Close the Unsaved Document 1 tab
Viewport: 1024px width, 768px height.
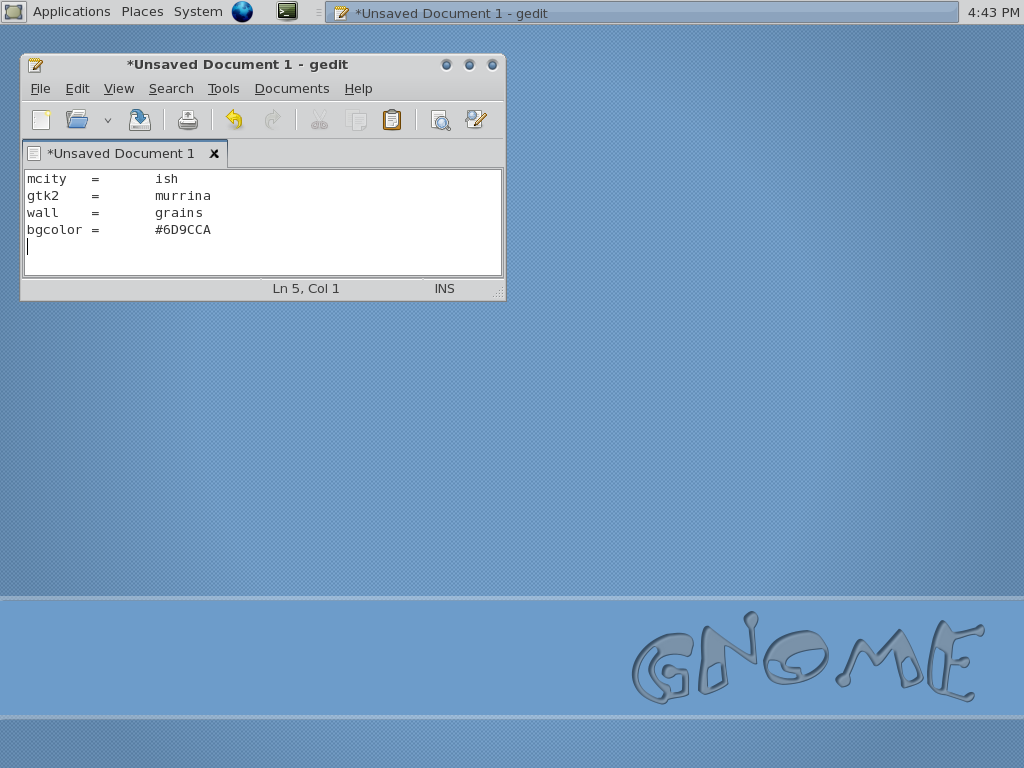click(214, 153)
